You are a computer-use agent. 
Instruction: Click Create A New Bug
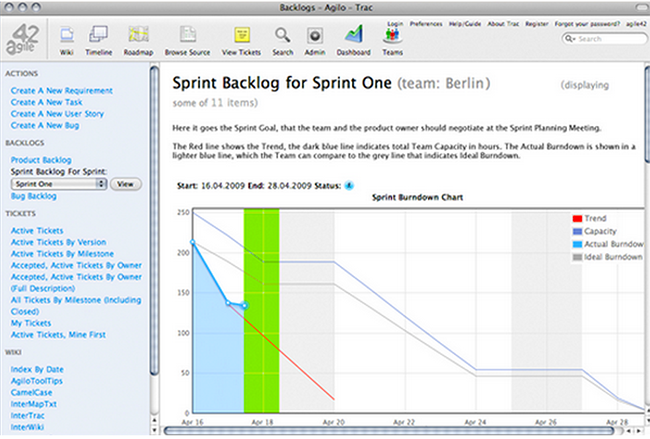(x=45, y=125)
